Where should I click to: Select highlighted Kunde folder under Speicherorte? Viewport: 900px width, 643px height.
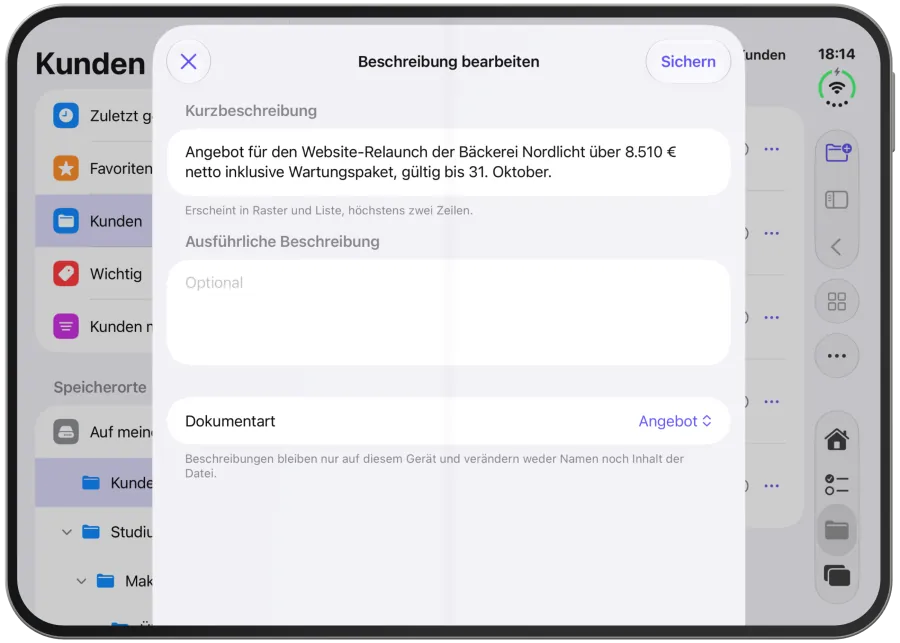click(94, 483)
